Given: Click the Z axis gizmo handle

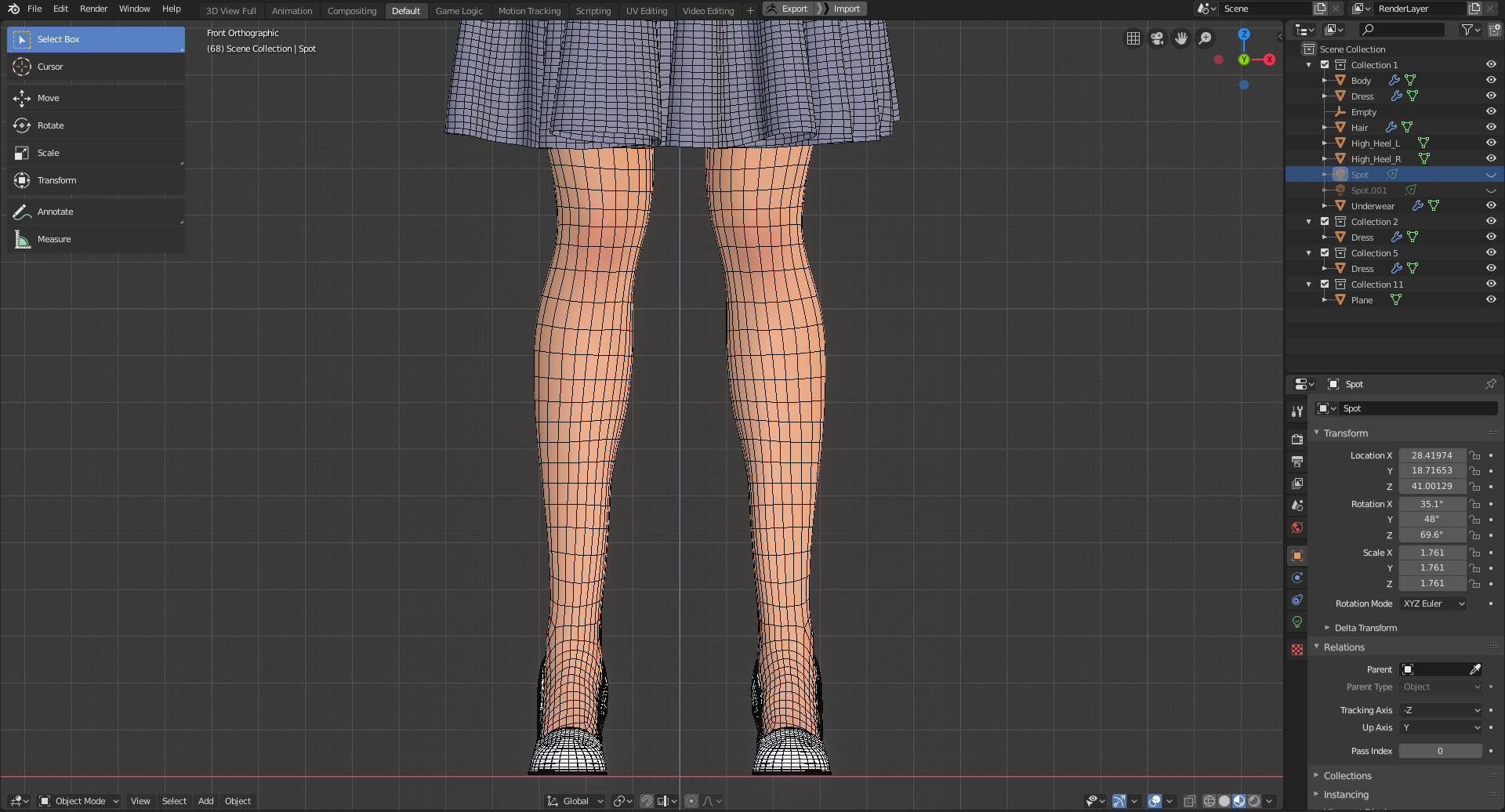Looking at the screenshot, I should pyautogui.click(x=1244, y=34).
